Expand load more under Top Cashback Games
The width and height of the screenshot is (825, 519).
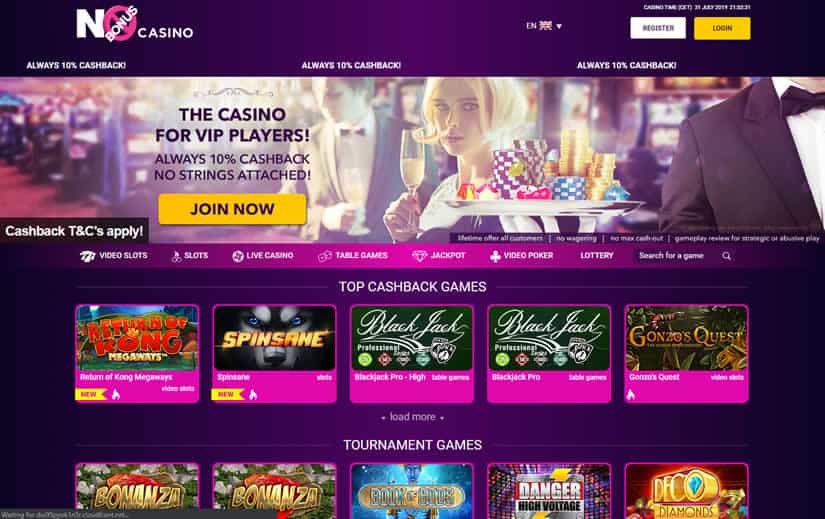pyautogui.click(x=412, y=417)
